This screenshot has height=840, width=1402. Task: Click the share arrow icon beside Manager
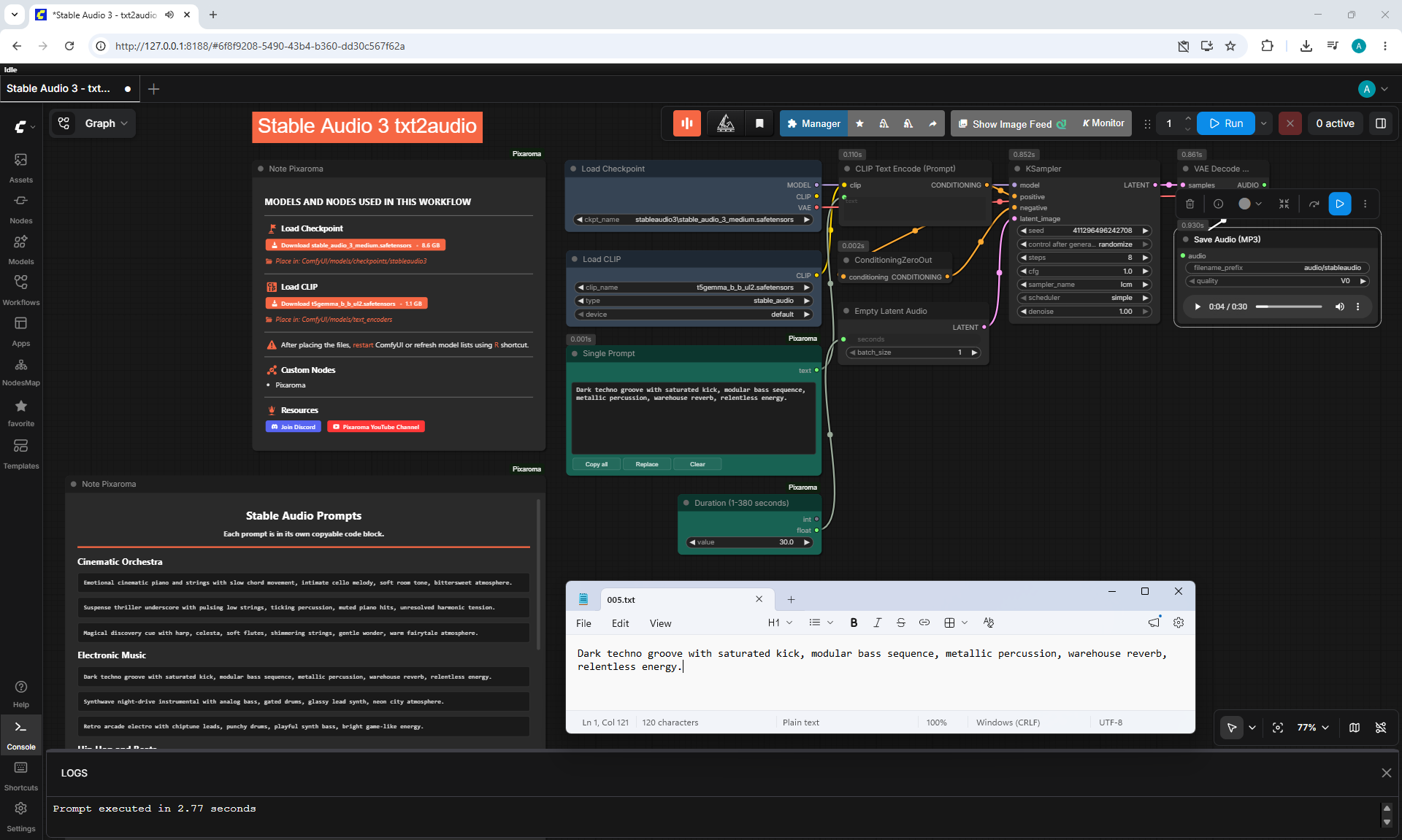932,123
